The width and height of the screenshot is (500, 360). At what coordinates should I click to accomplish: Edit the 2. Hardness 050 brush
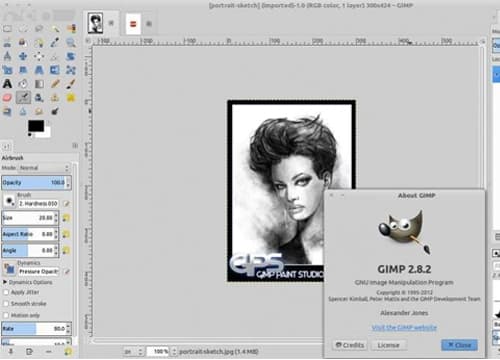66,204
